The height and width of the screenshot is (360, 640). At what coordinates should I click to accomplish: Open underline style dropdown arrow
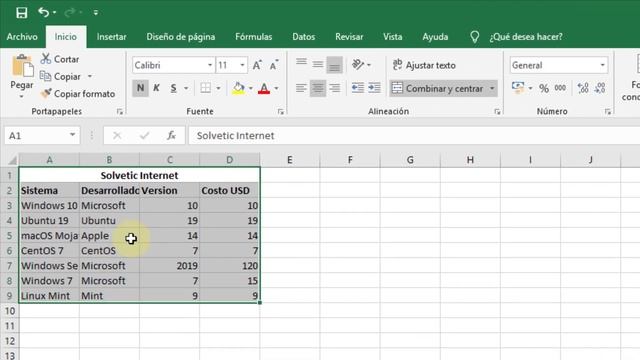coord(186,88)
